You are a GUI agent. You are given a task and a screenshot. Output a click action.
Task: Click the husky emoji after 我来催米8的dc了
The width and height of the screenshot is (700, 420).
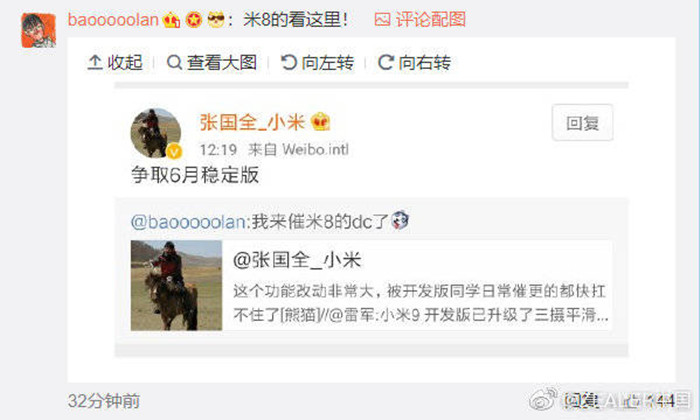(x=400, y=220)
